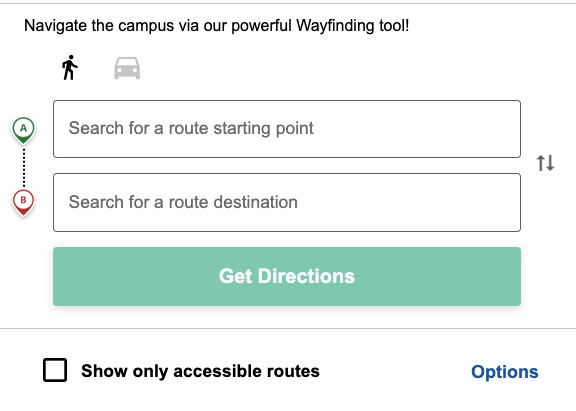Choose car directions via gray vehicle icon

[127, 68]
